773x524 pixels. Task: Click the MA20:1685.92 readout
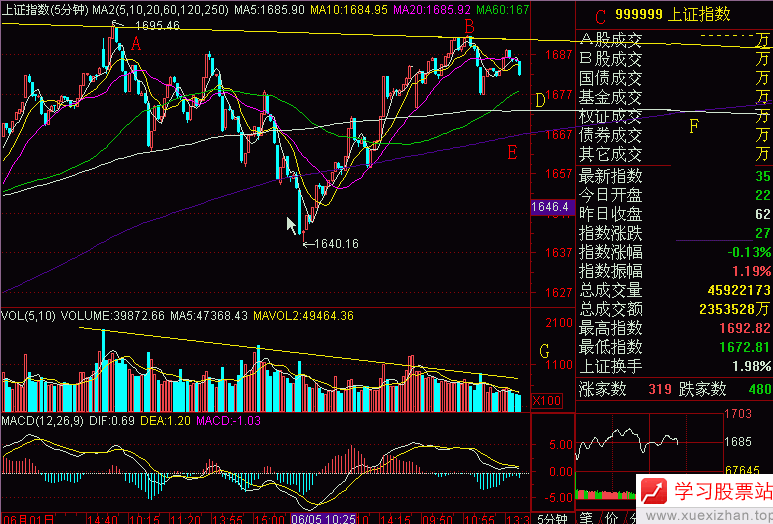[x=430, y=9]
